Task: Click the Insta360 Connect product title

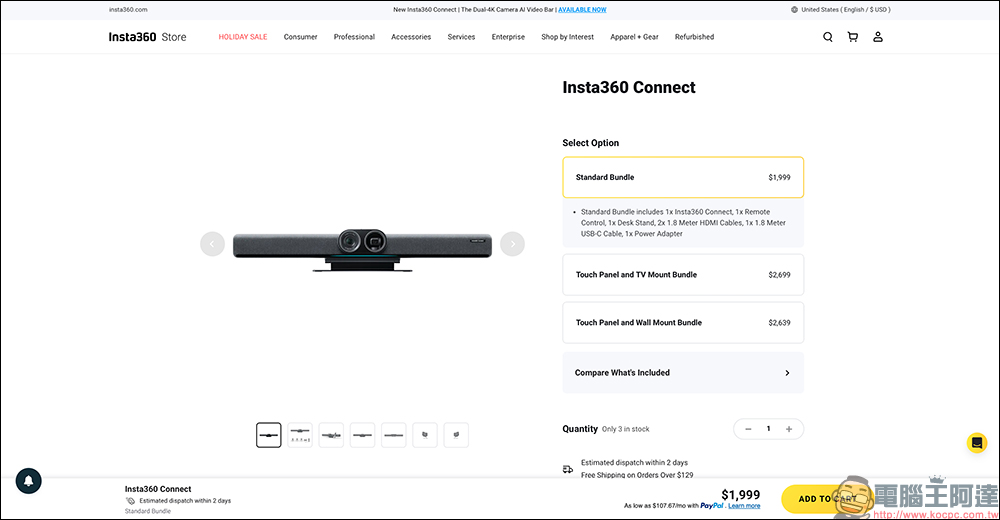Action: tap(629, 87)
